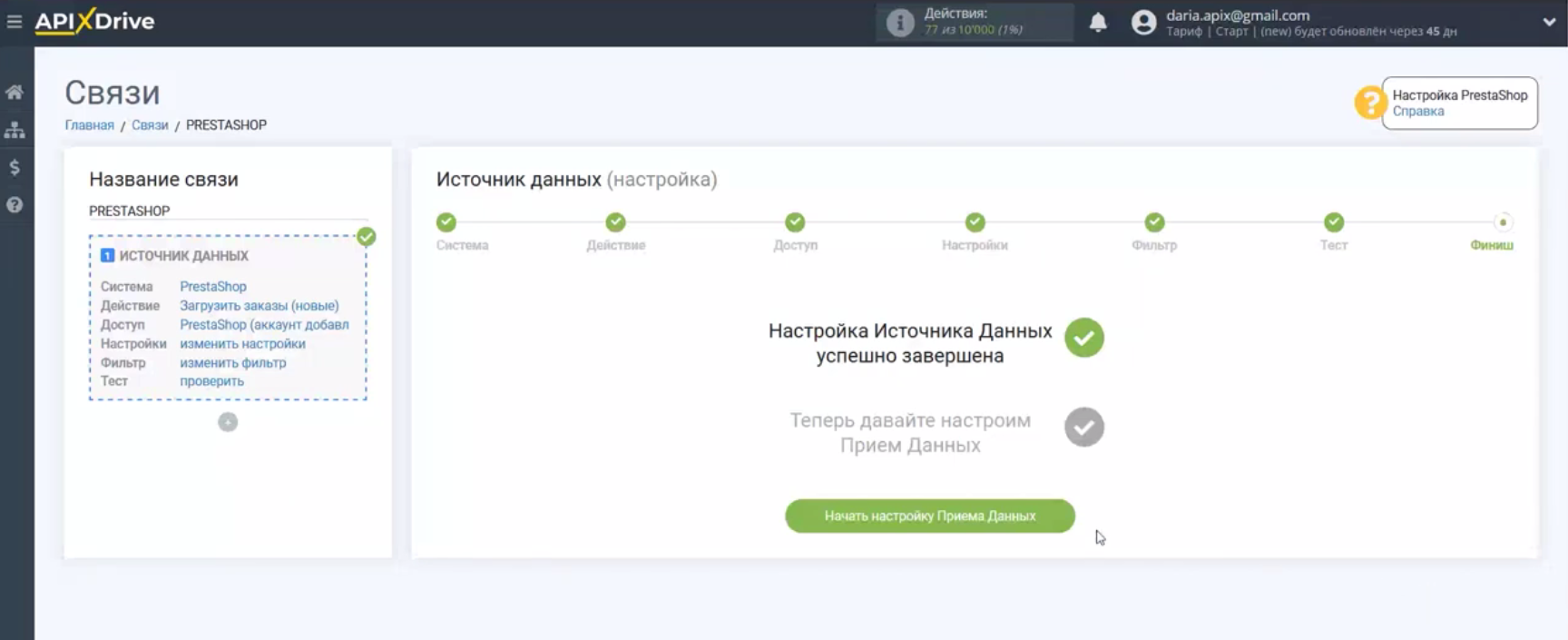Expand the account dropdown arrow
The width and height of the screenshot is (1568, 640).
(1549, 23)
